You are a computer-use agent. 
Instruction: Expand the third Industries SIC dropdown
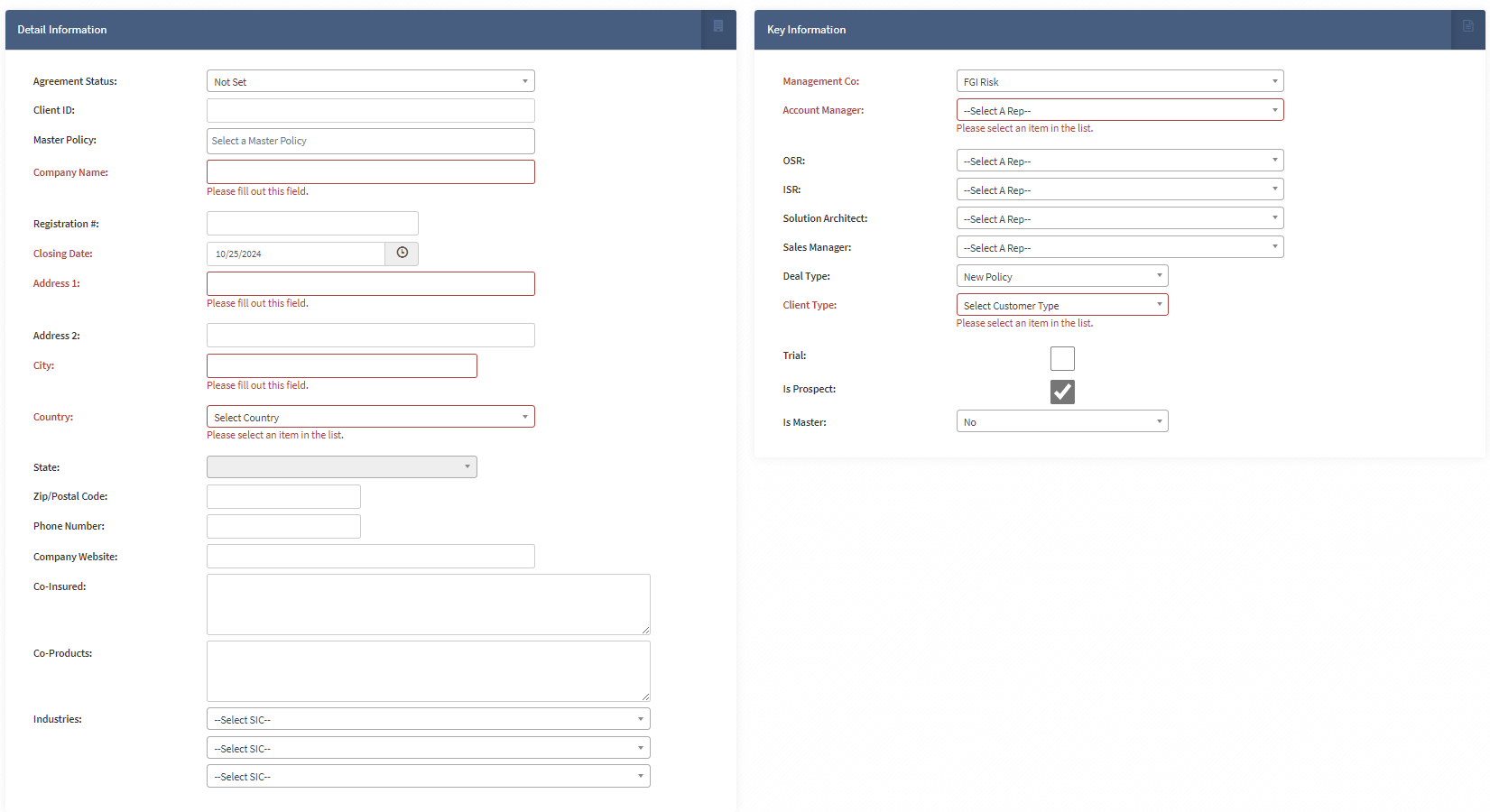(429, 776)
